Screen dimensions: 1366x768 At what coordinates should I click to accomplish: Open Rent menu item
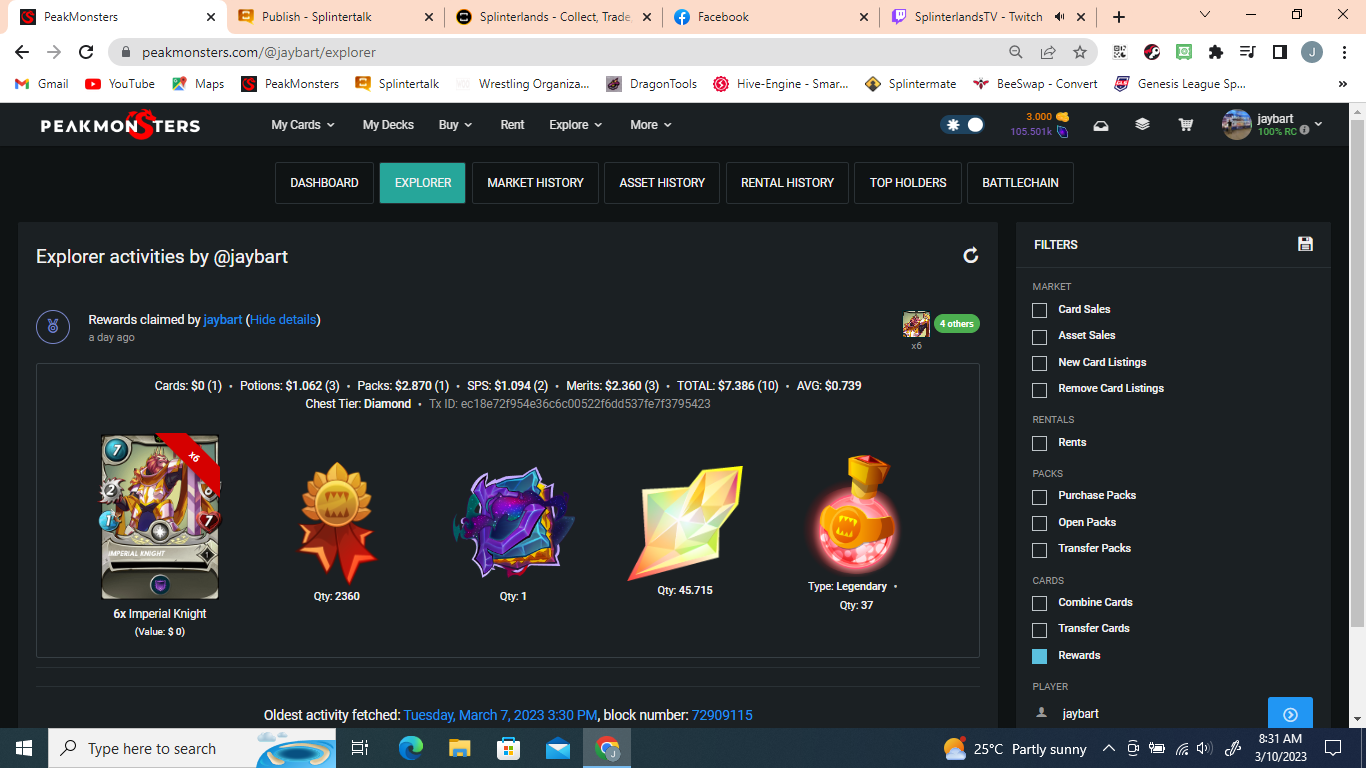pos(512,125)
